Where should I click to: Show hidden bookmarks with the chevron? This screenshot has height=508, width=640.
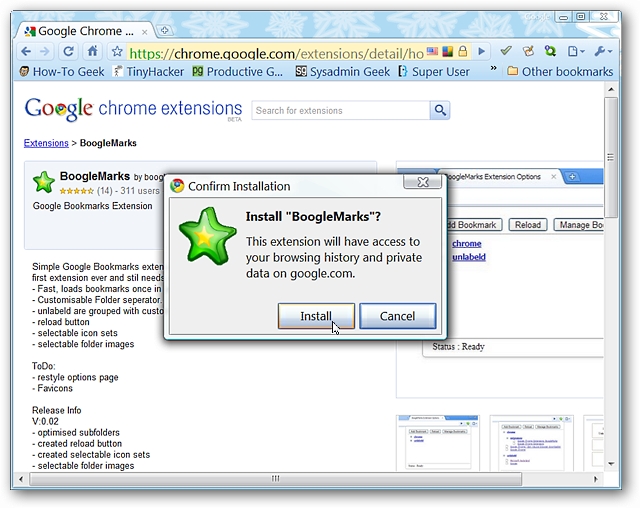point(493,69)
